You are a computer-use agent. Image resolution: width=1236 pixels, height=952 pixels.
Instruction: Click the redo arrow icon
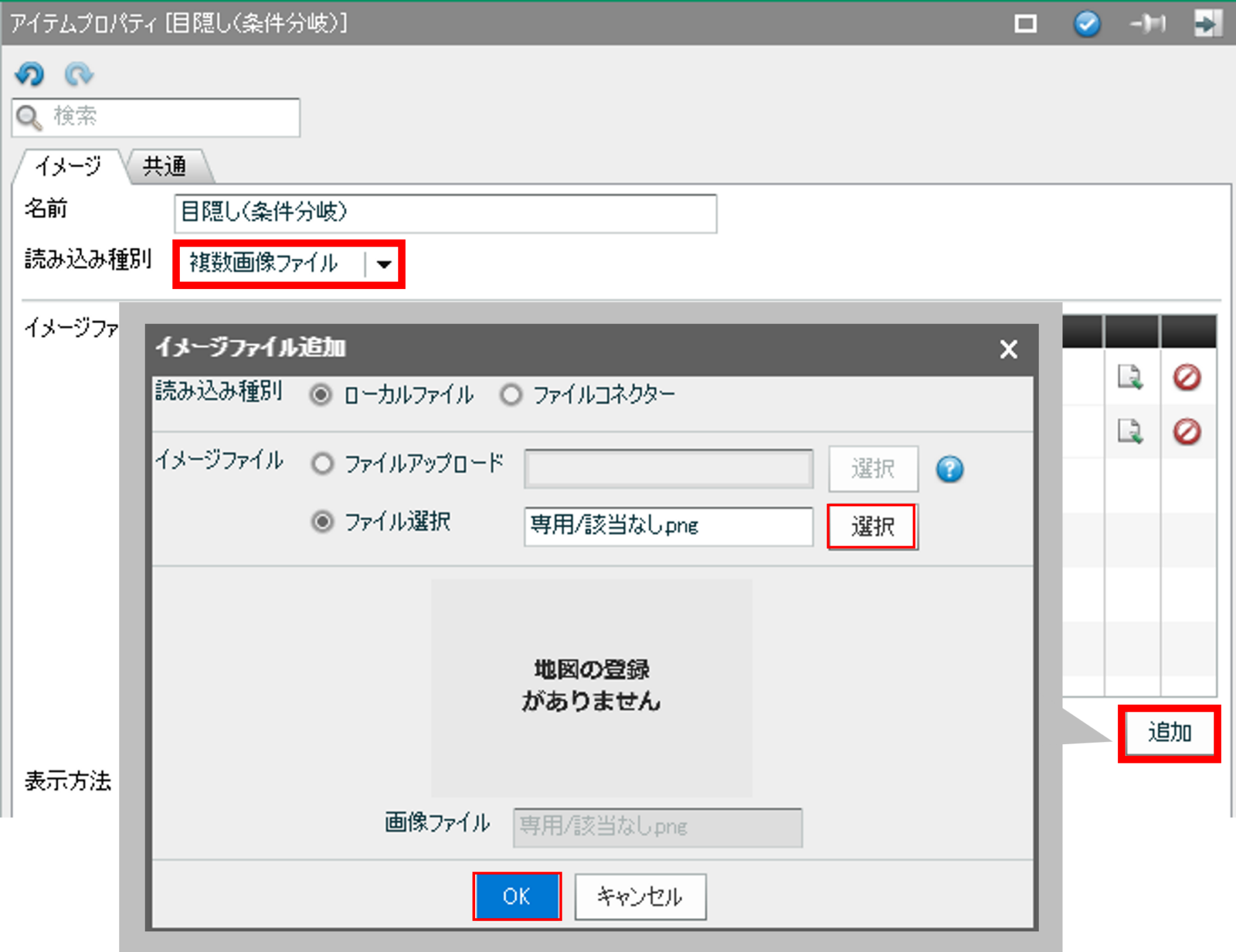click(x=79, y=74)
